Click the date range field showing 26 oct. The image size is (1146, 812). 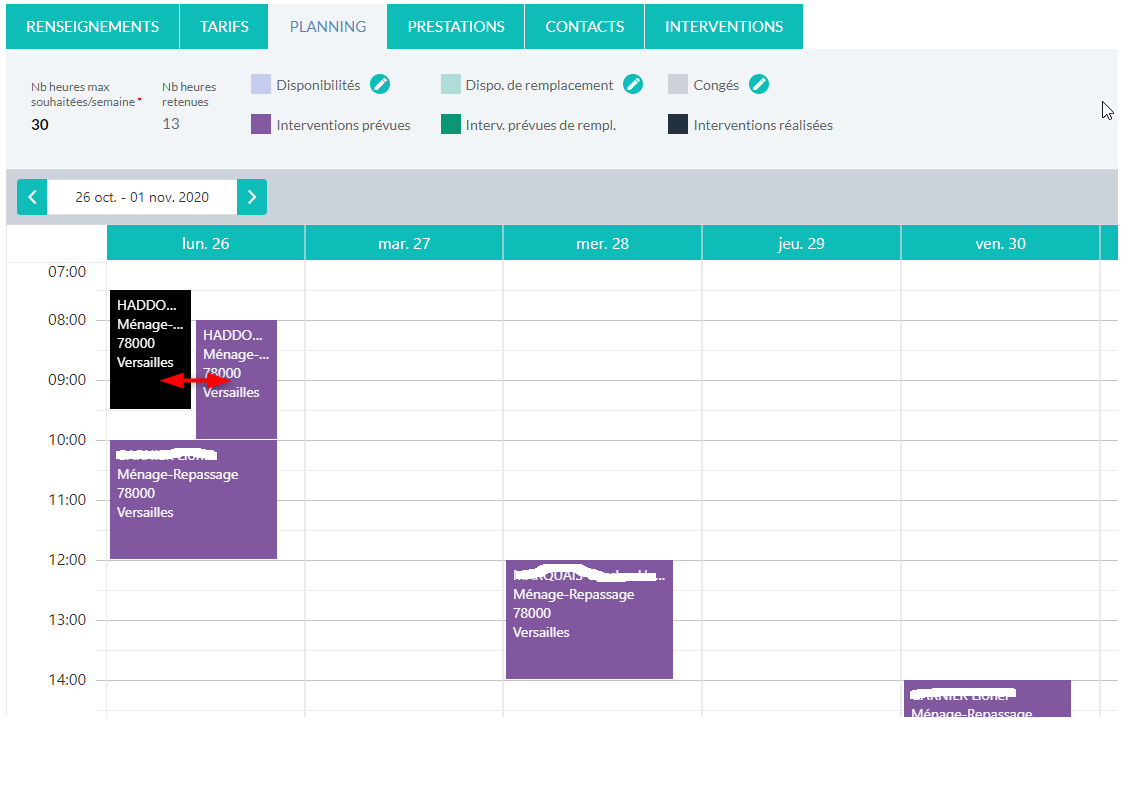(x=141, y=197)
